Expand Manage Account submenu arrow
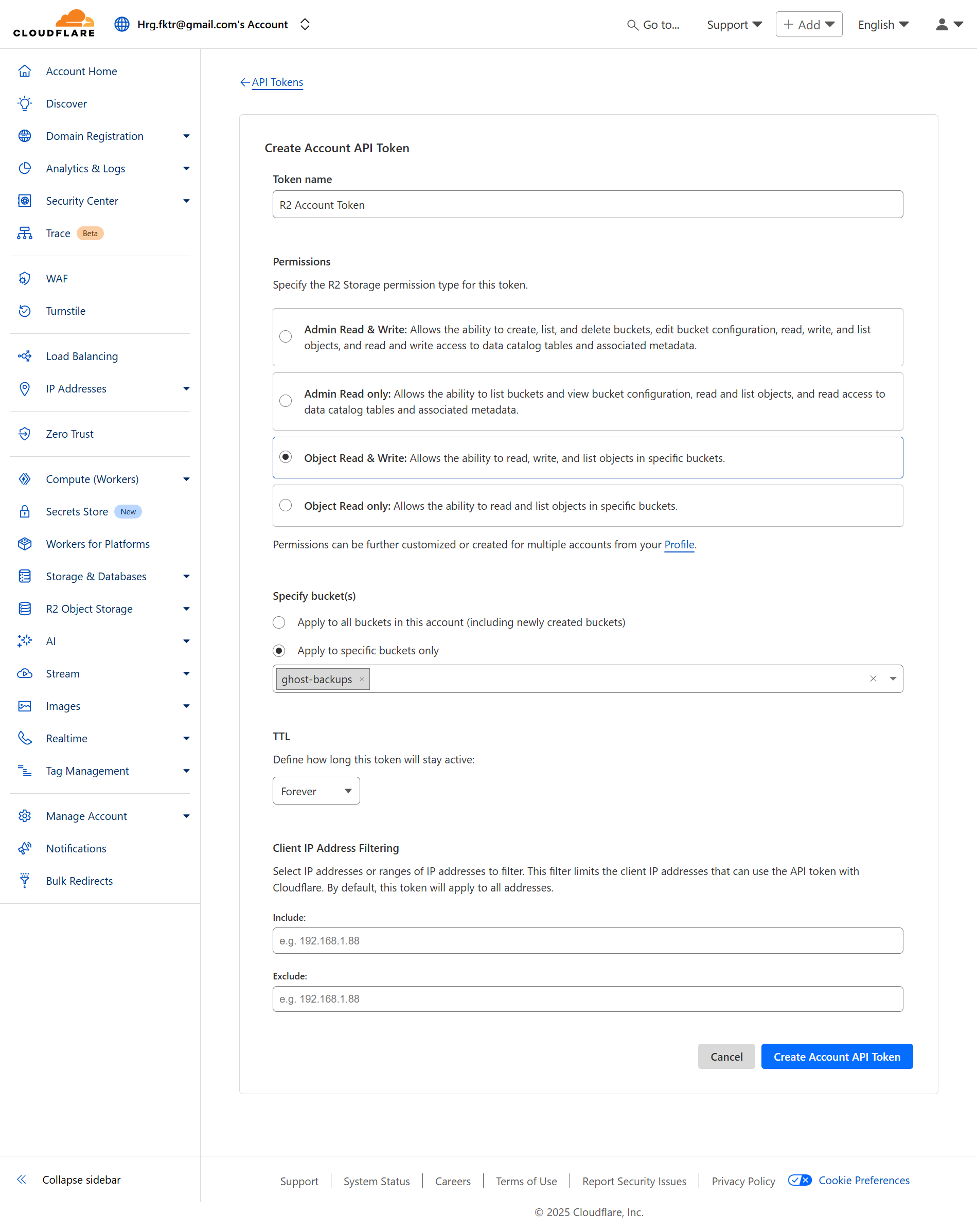Screen dimensions: 977x1232 point(186,816)
